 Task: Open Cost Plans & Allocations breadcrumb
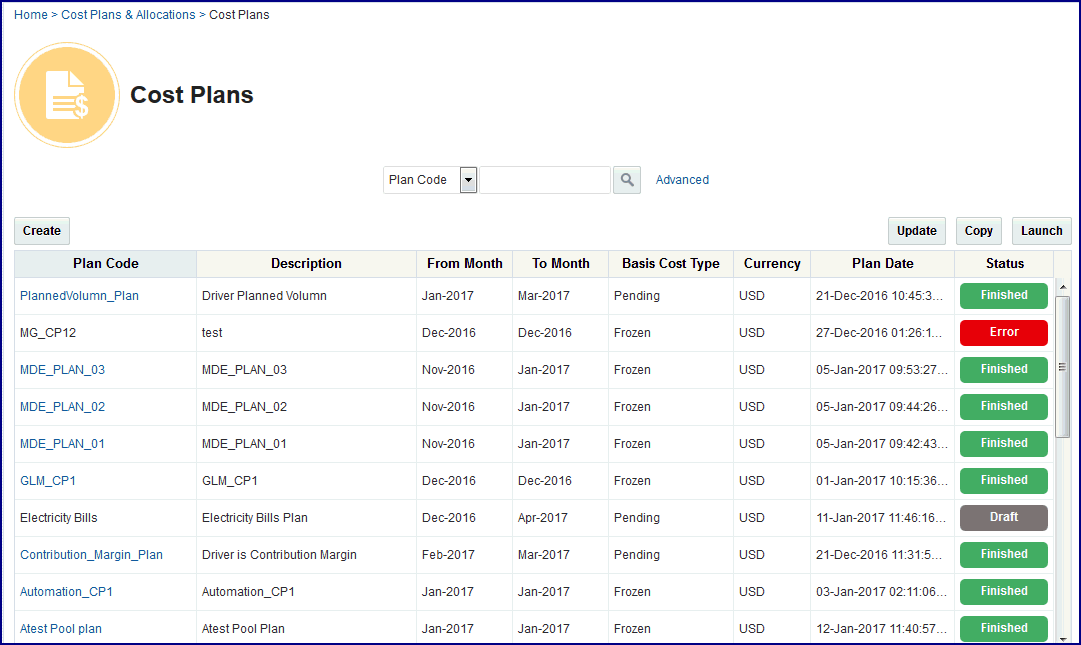(x=128, y=14)
